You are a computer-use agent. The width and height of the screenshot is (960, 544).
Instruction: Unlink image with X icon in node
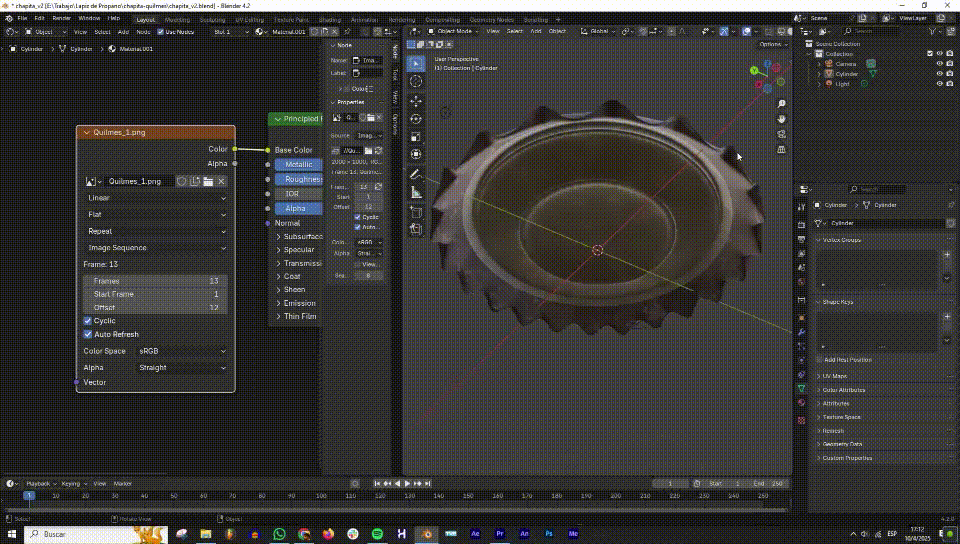(222, 181)
